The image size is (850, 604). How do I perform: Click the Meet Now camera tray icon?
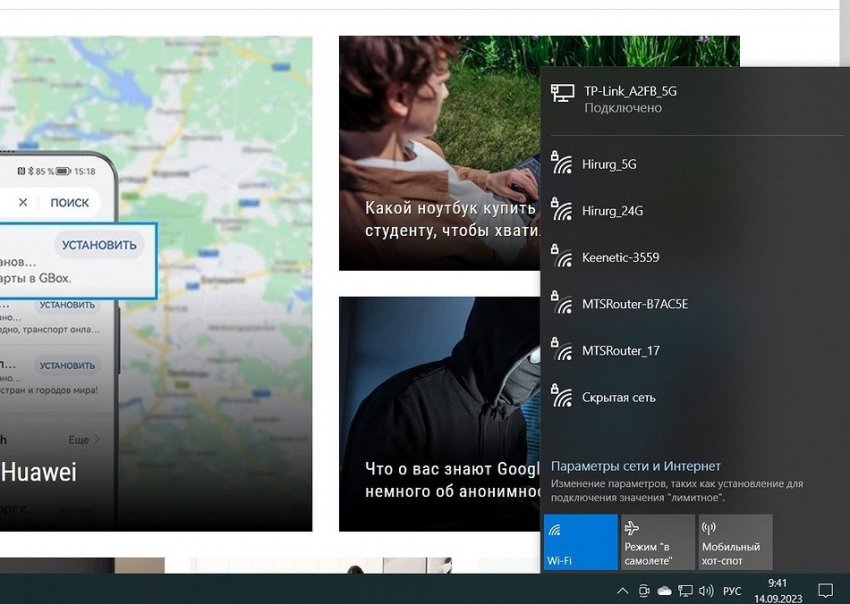645,590
